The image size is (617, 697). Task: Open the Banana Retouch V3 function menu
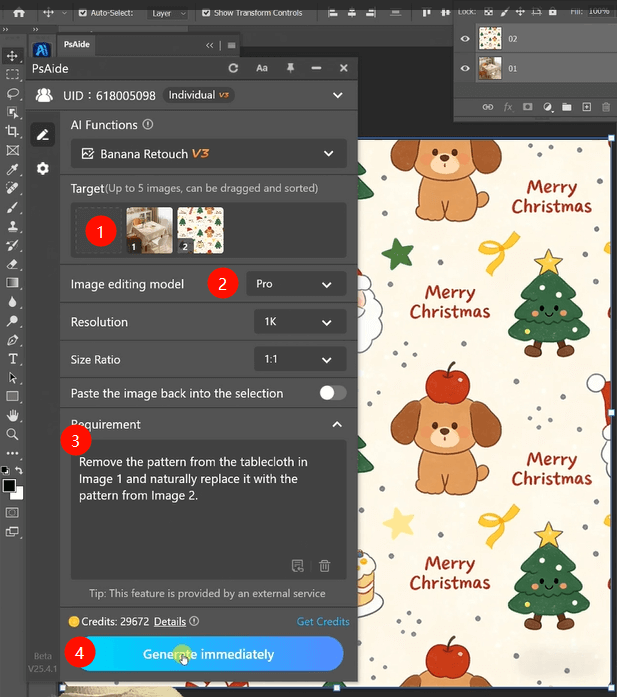click(x=209, y=154)
